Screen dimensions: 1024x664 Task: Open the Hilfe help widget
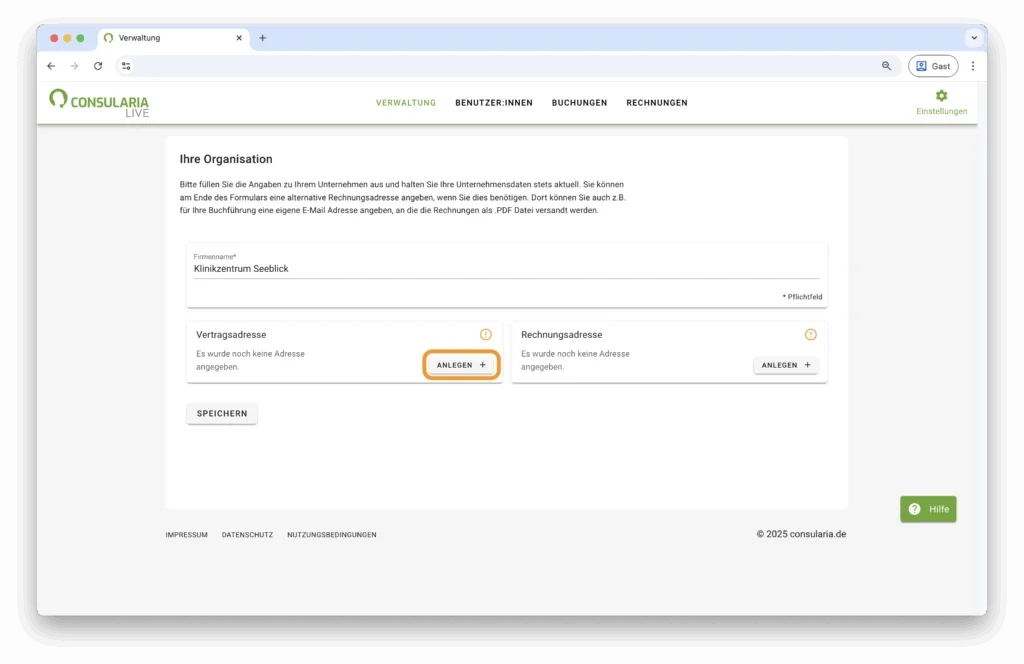click(x=928, y=509)
